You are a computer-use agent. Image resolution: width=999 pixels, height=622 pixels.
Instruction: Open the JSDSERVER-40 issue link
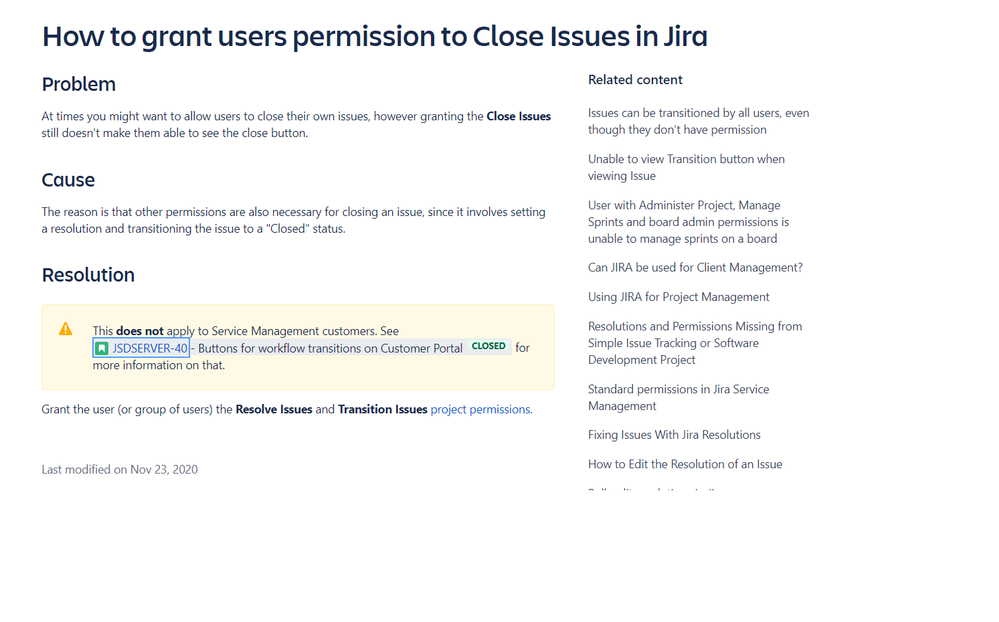tap(150, 348)
